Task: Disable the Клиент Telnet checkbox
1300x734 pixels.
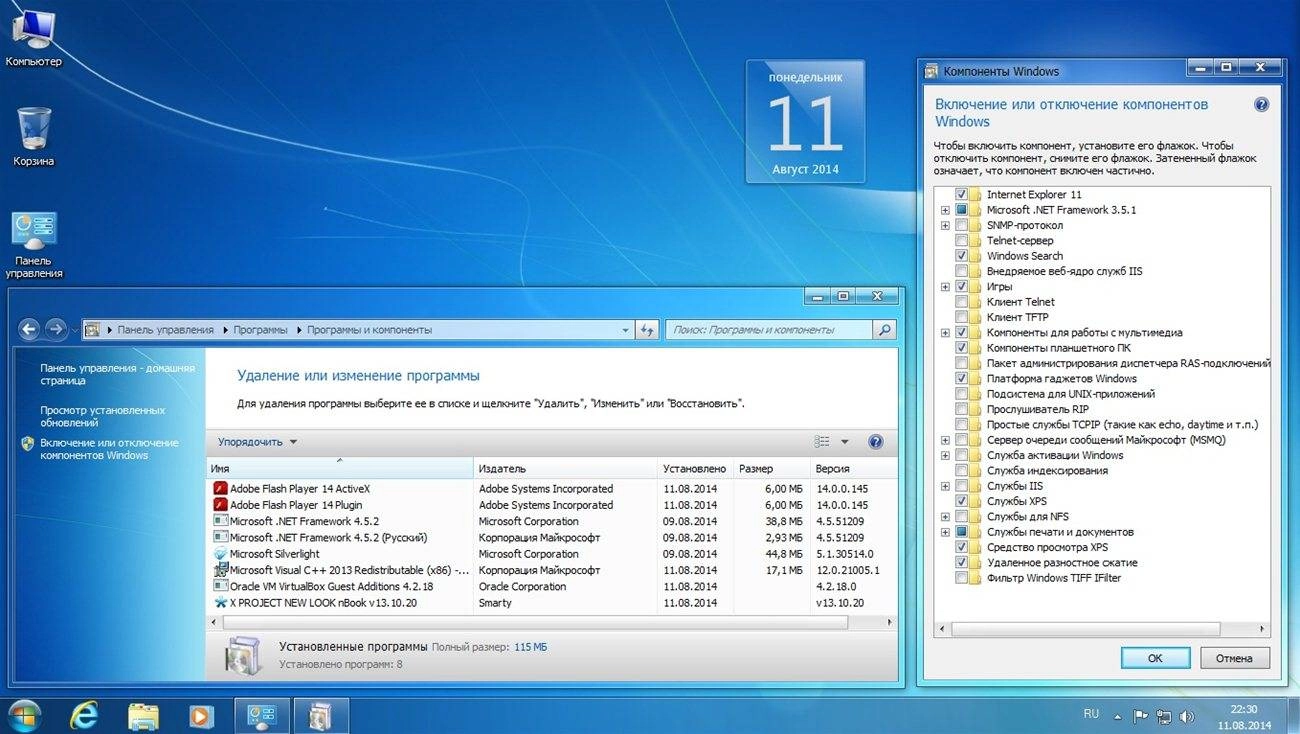Action: (x=963, y=301)
